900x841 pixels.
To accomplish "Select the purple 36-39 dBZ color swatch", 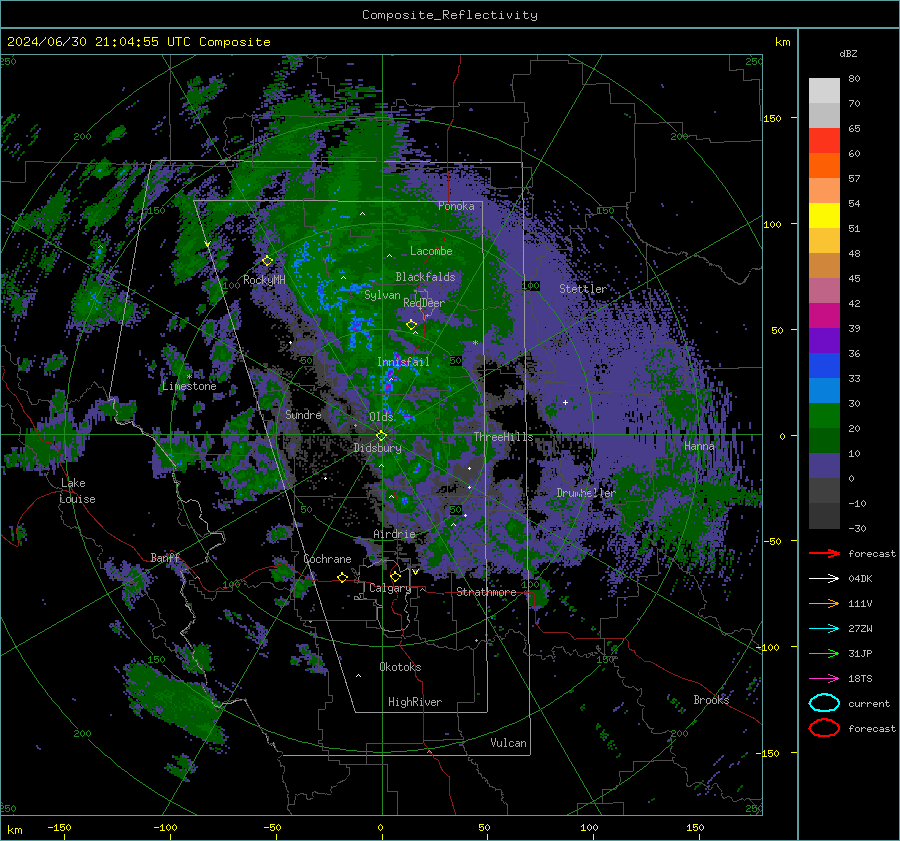I will pyautogui.click(x=824, y=341).
